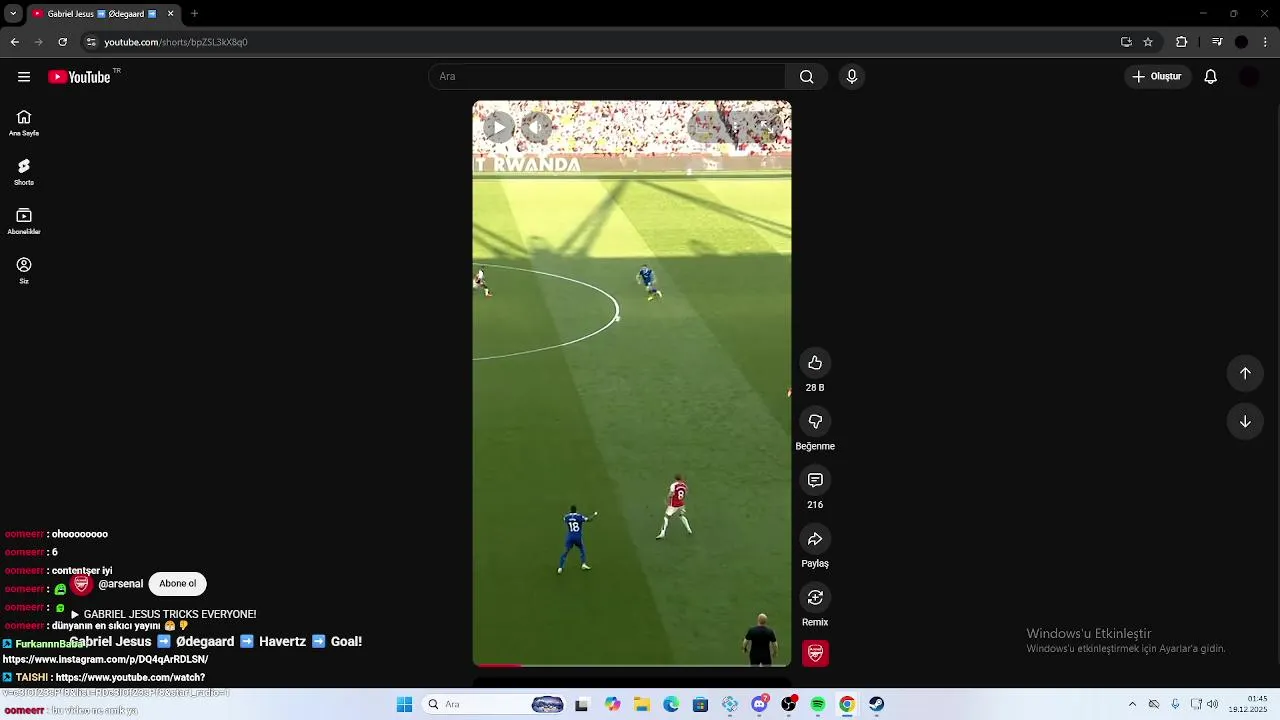Remix this Short
This screenshot has height=720, width=1280.
coord(815,598)
